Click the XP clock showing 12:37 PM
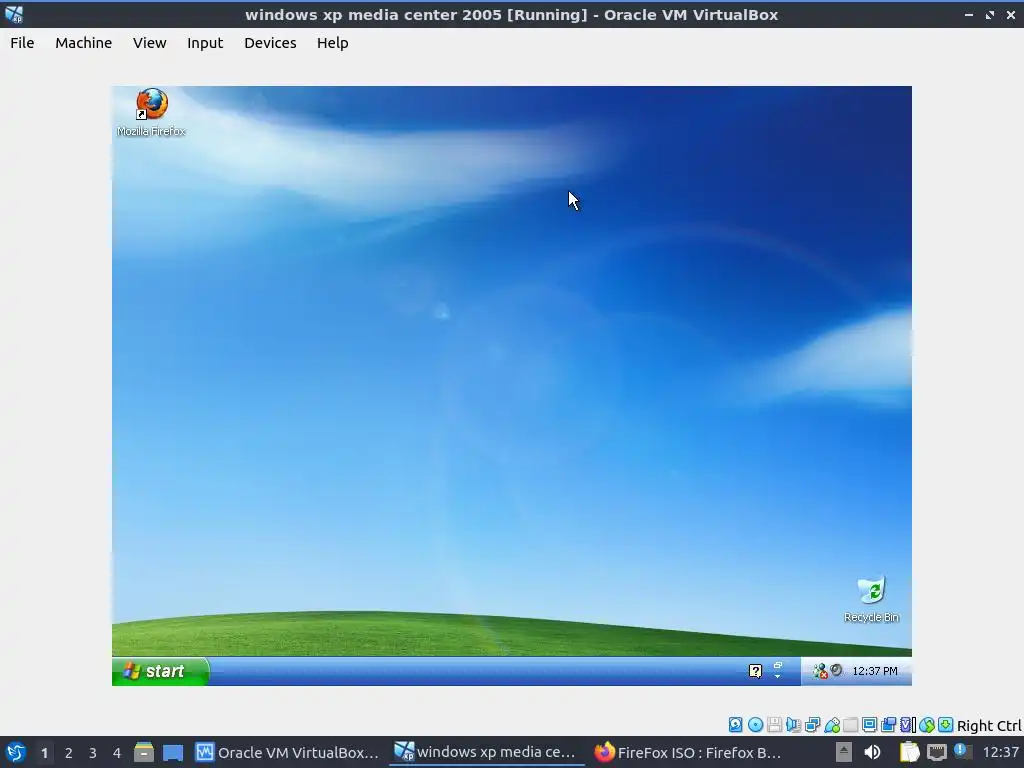This screenshot has width=1024, height=768. (x=875, y=671)
